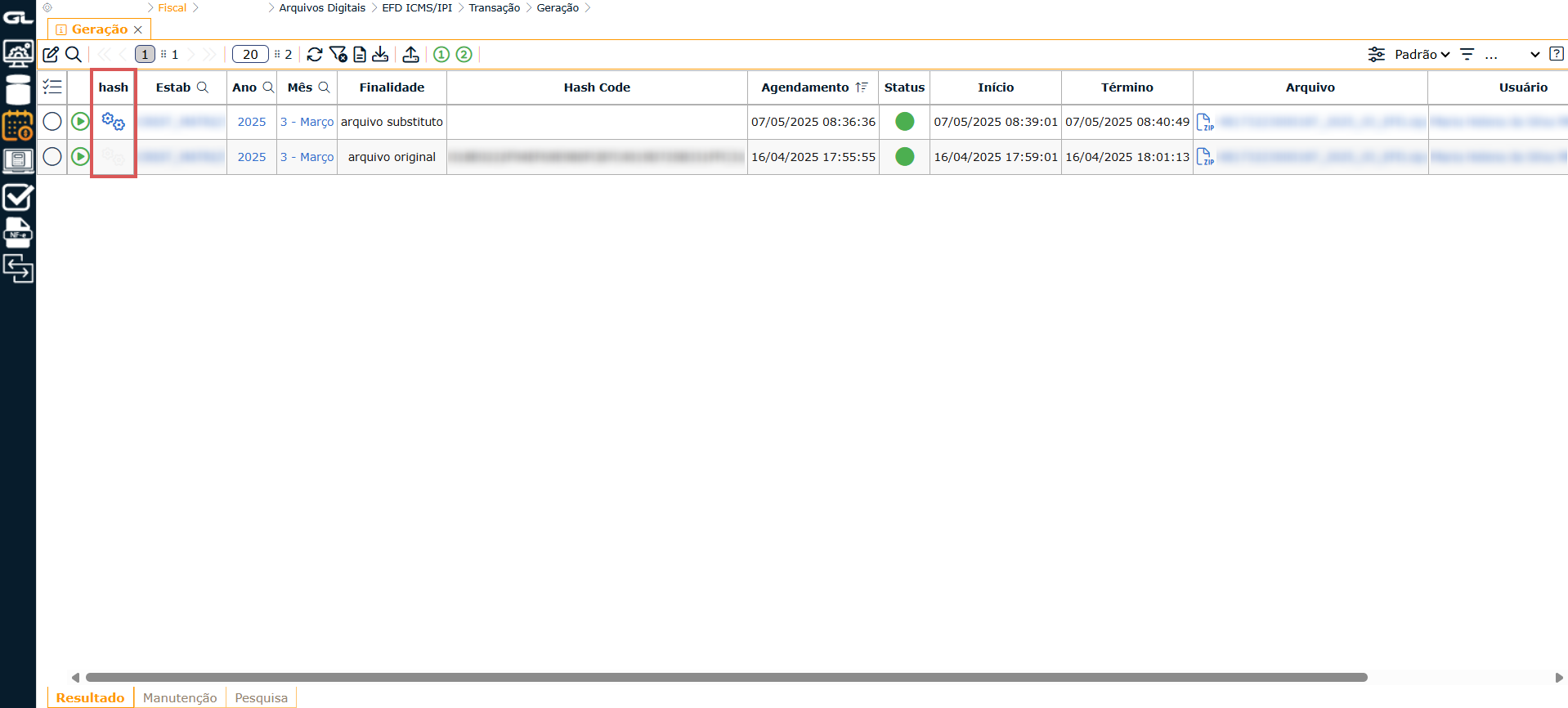Click the search magnifier toolbar icon
The height and width of the screenshot is (708, 1568).
73,54
